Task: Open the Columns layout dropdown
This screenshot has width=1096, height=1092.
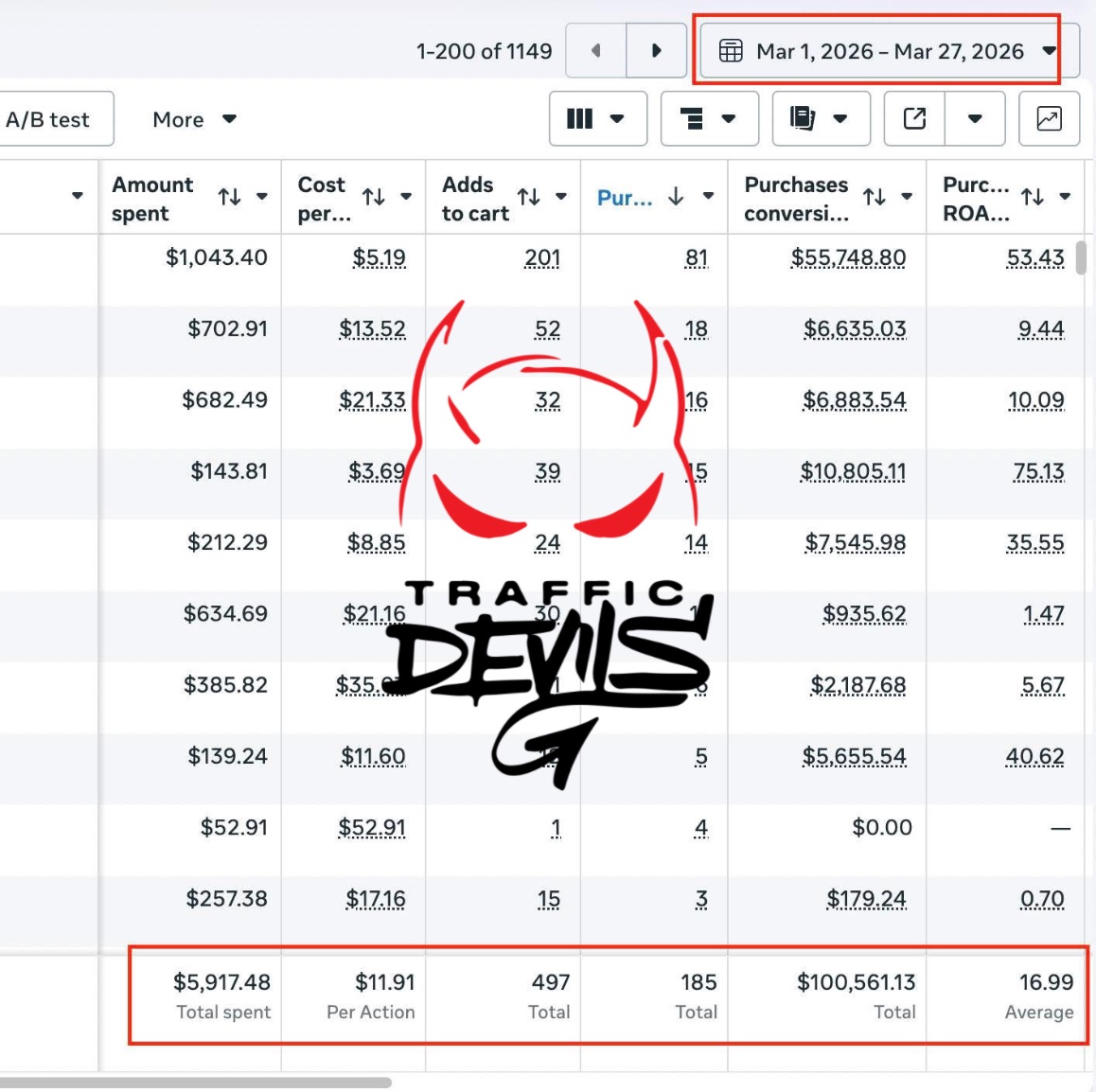Action: pyautogui.click(x=597, y=118)
